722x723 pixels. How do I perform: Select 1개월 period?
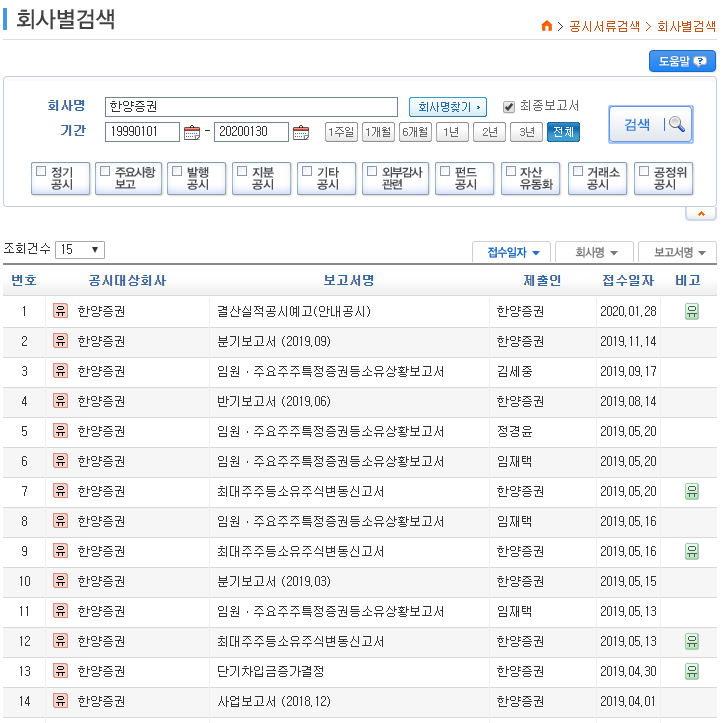pos(378,132)
